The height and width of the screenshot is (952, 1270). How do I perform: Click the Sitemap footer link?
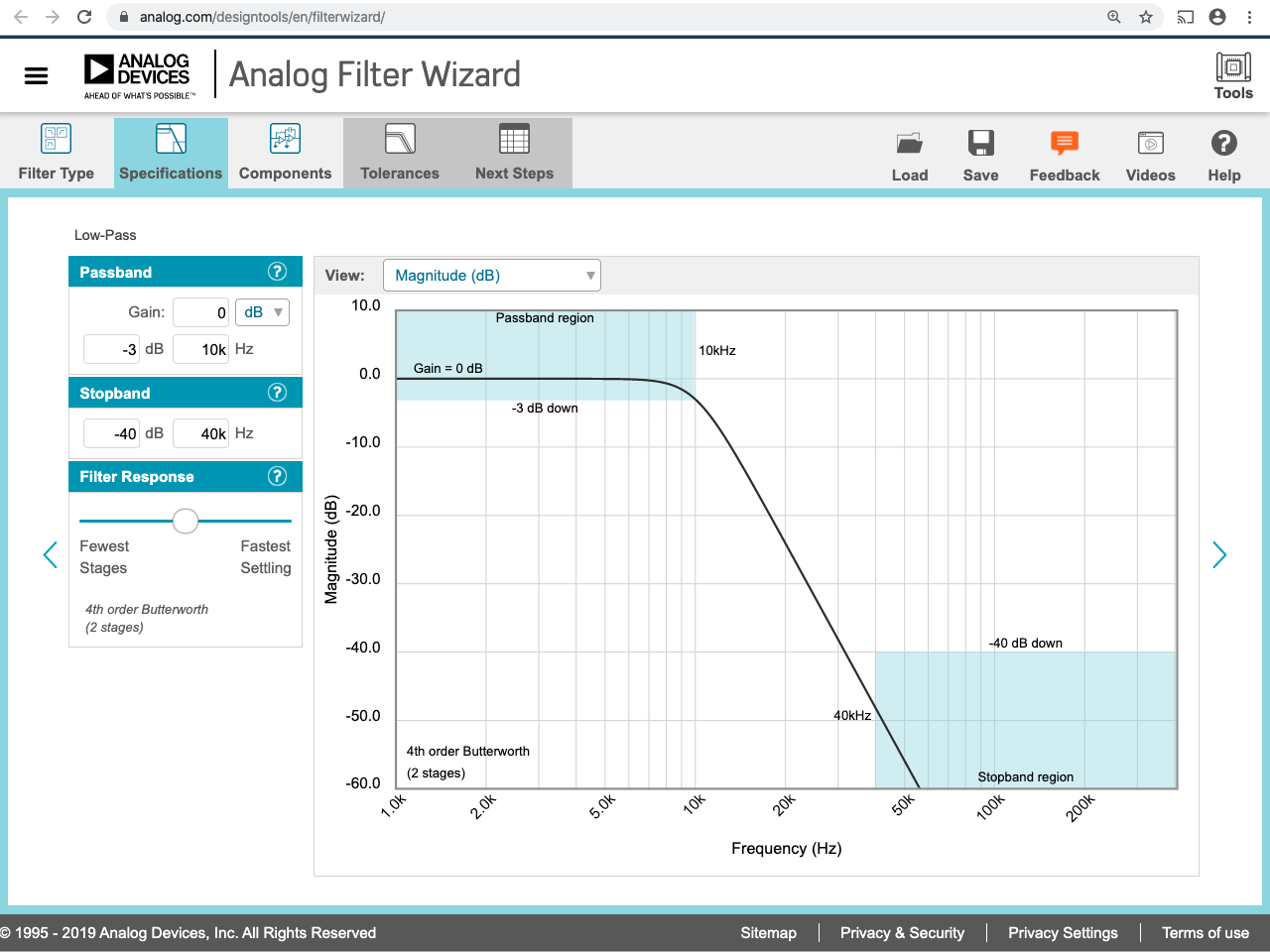(768, 933)
